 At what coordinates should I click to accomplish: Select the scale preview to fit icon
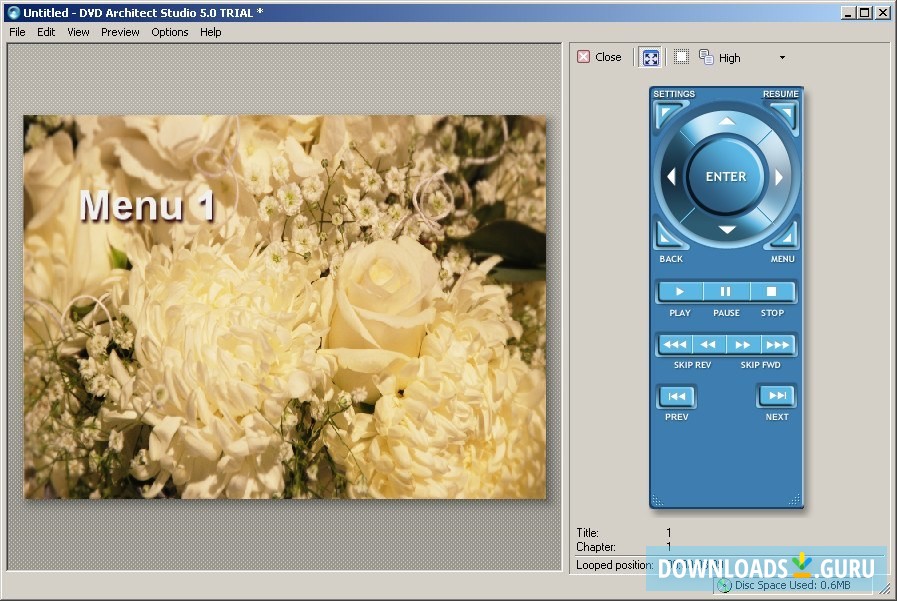pos(651,57)
